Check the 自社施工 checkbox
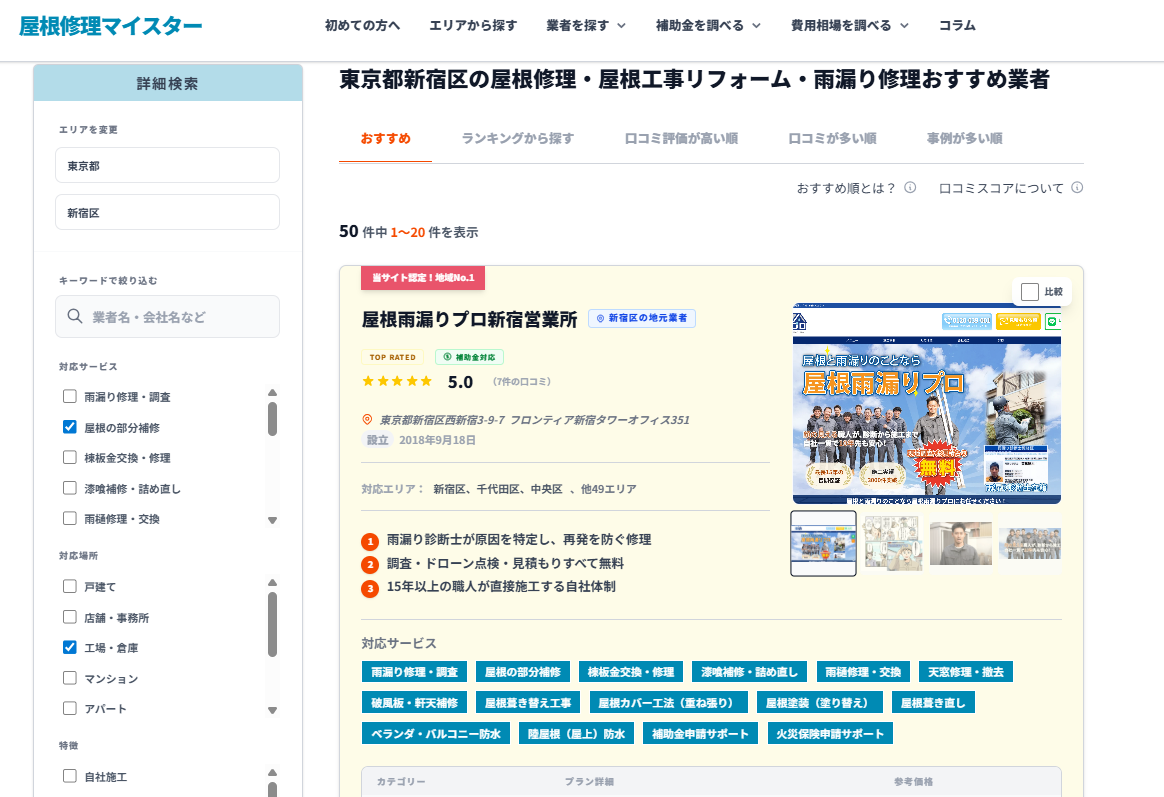This screenshot has height=797, width=1164. 70,776
